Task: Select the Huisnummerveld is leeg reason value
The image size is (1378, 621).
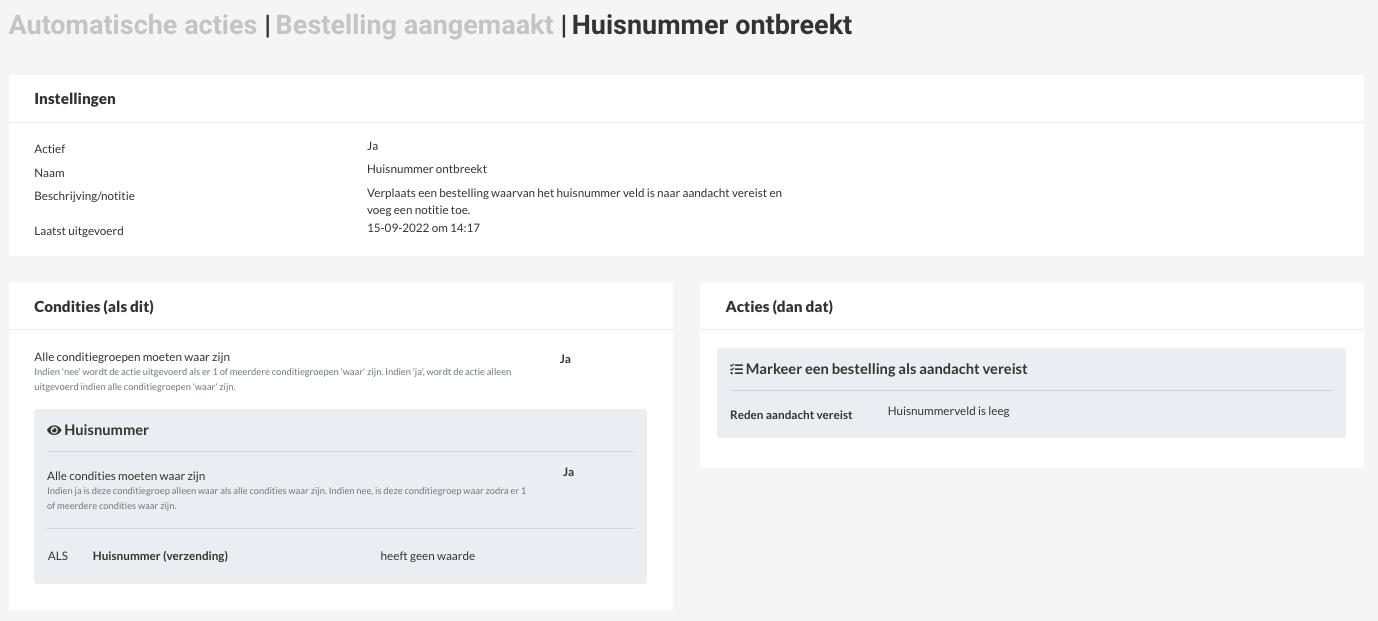Action: coord(948,411)
